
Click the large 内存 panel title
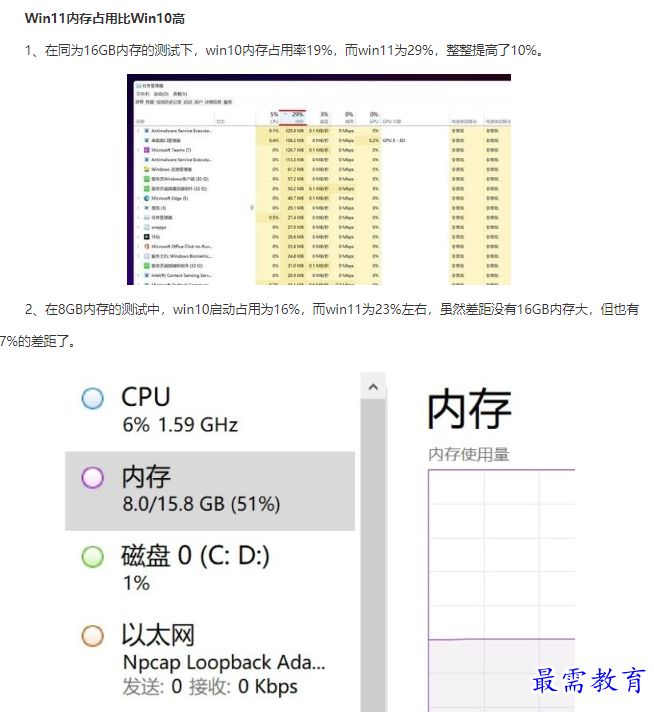point(470,409)
